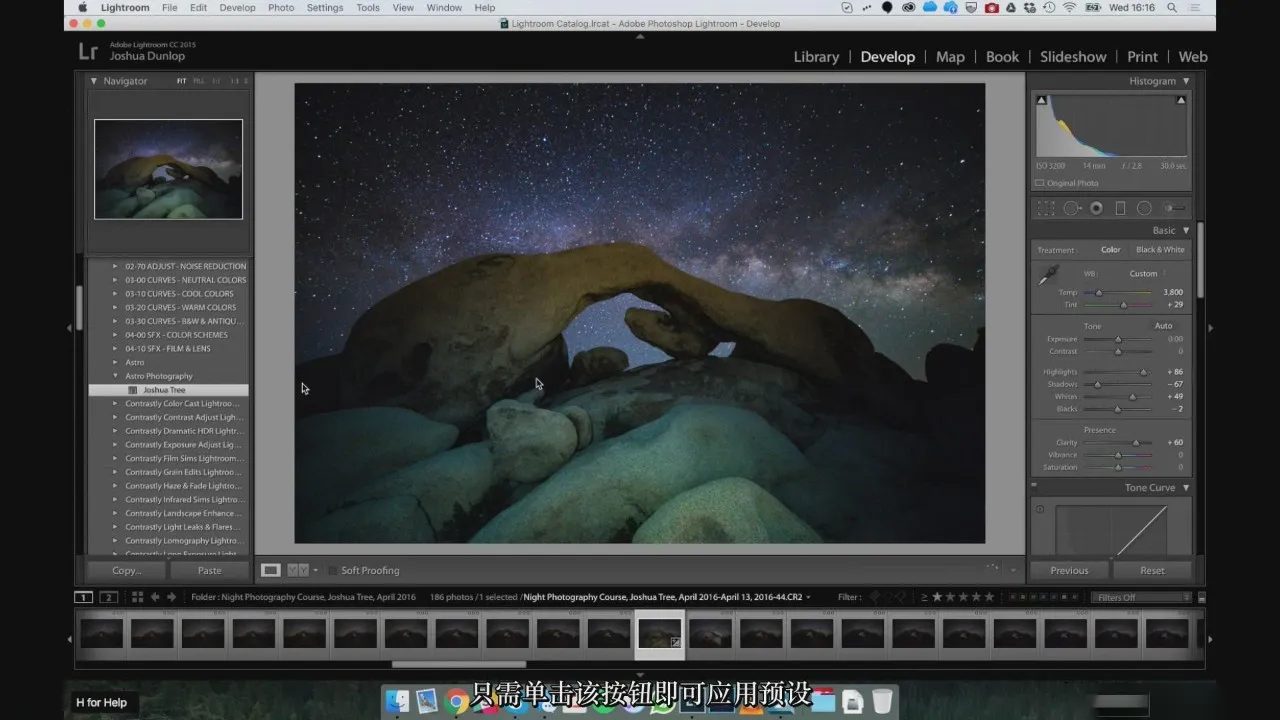
Task: Go back using the filmstrip left arrow
Action: [155, 597]
